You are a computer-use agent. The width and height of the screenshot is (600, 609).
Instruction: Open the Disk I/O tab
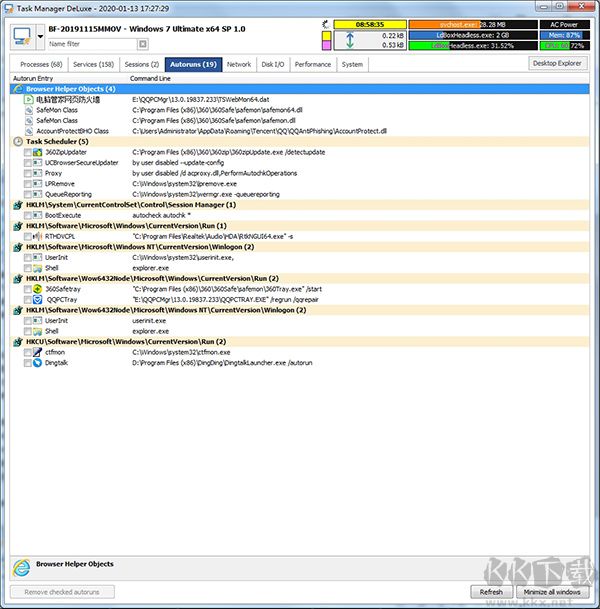click(x=273, y=64)
